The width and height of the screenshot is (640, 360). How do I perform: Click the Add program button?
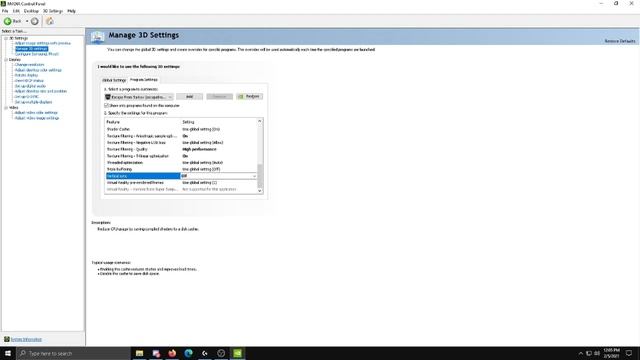[x=189, y=97]
